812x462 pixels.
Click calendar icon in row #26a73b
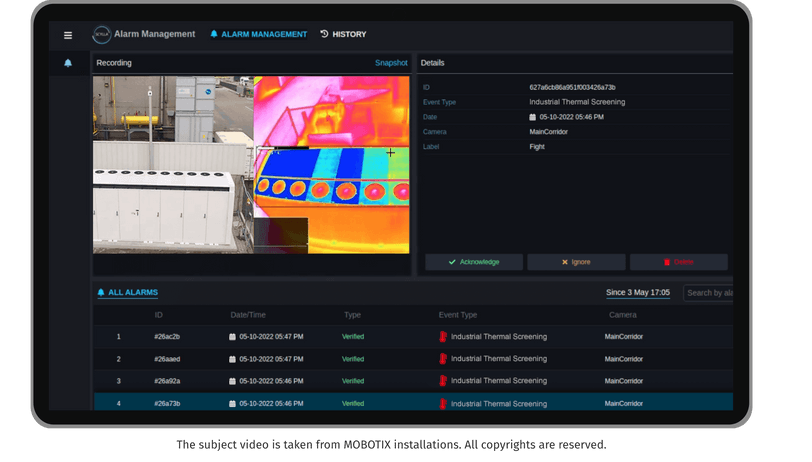(232, 403)
